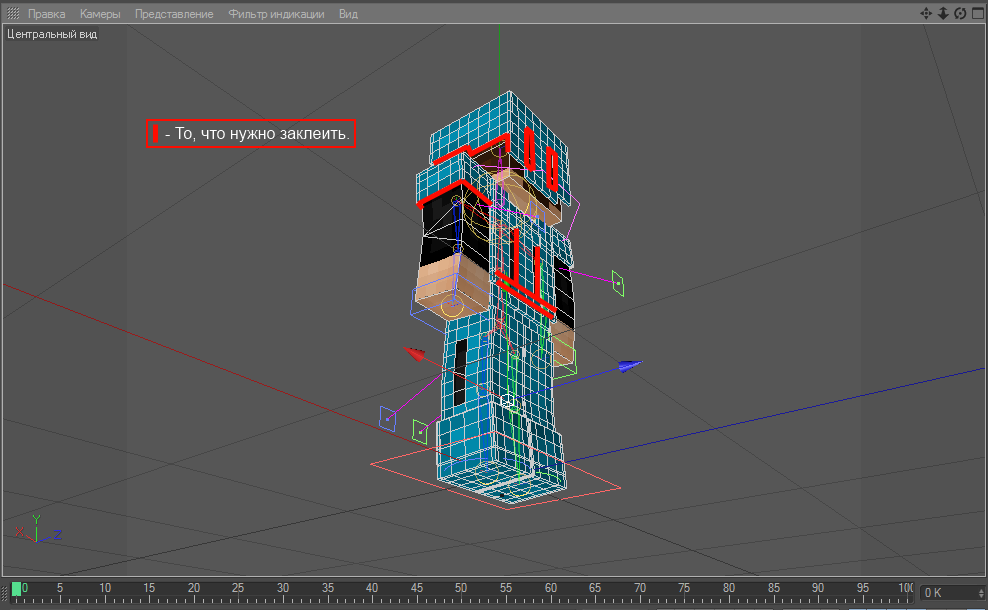This screenshot has width=988, height=610.
Task: Click the viewport pan (move camera) icon
Action: coord(926,14)
